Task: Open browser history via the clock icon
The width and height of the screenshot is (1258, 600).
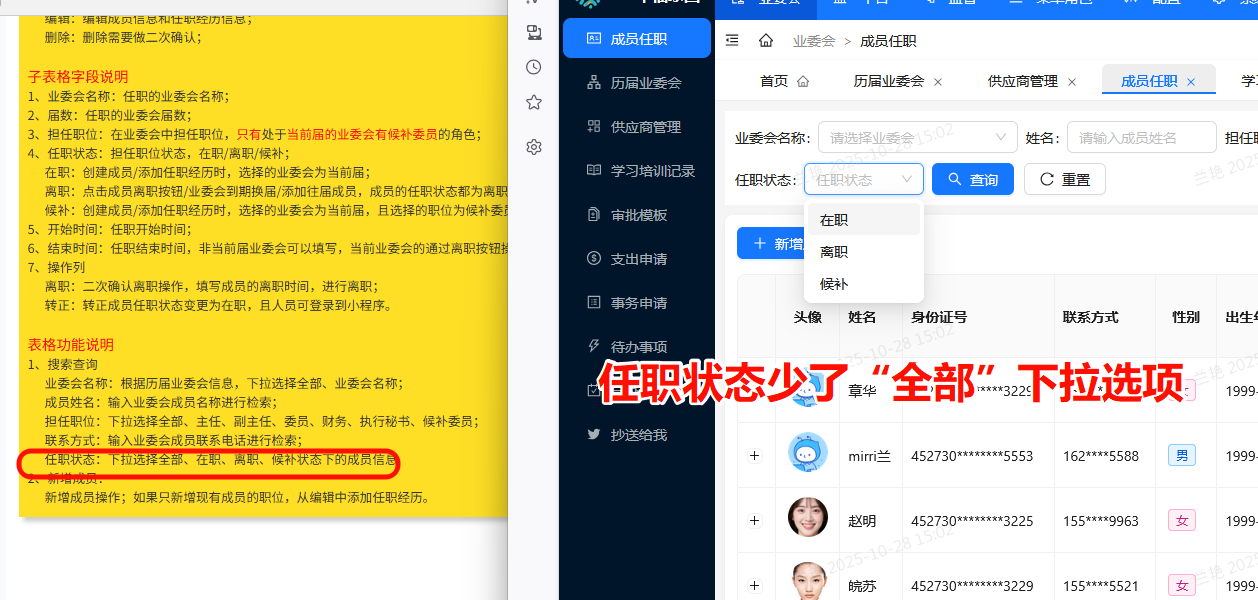Action: (533, 67)
